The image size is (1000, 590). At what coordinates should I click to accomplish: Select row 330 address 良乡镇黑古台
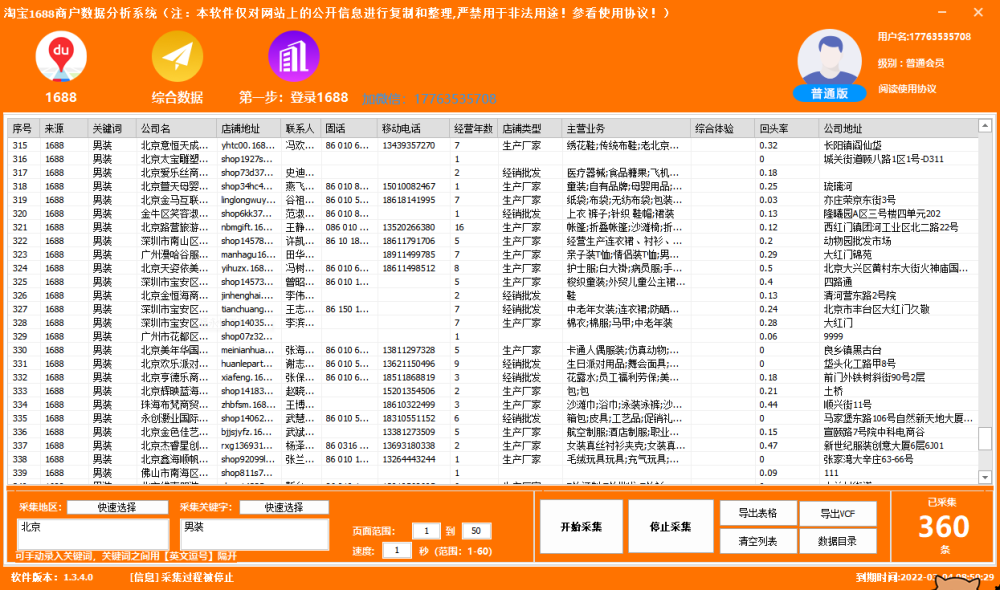[852, 350]
